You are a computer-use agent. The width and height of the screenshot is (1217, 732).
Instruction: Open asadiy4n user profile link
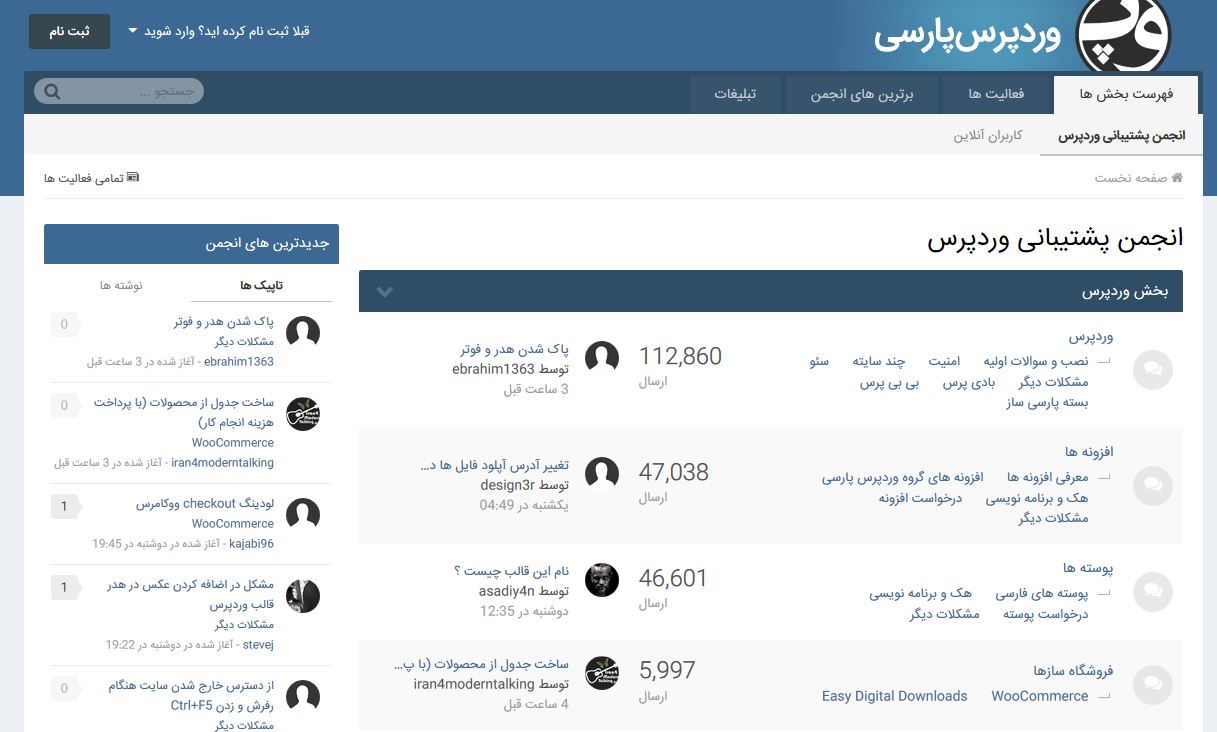coord(506,591)
